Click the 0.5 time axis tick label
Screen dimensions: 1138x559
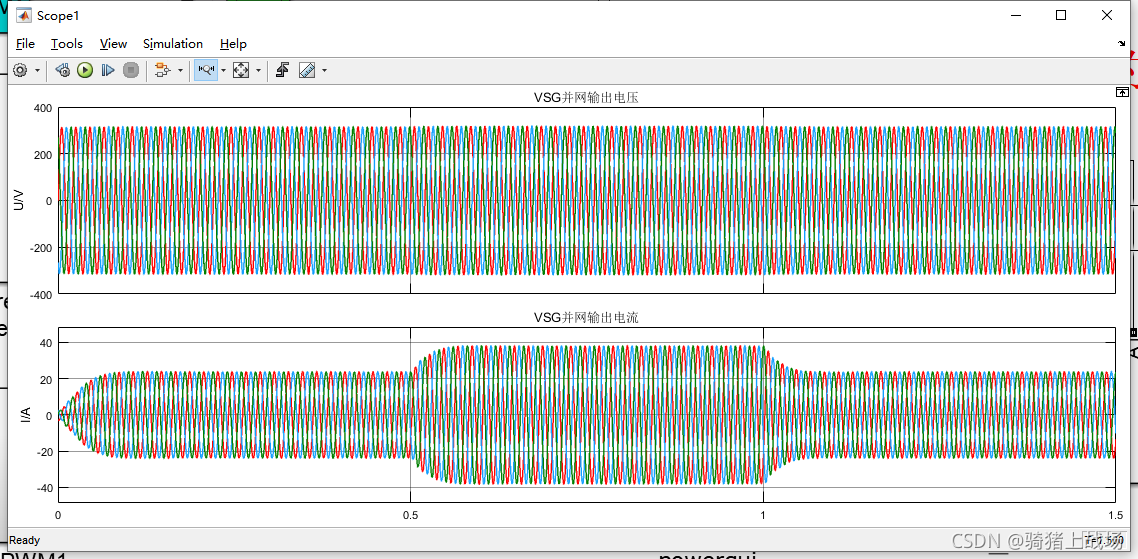pos(411,515)
